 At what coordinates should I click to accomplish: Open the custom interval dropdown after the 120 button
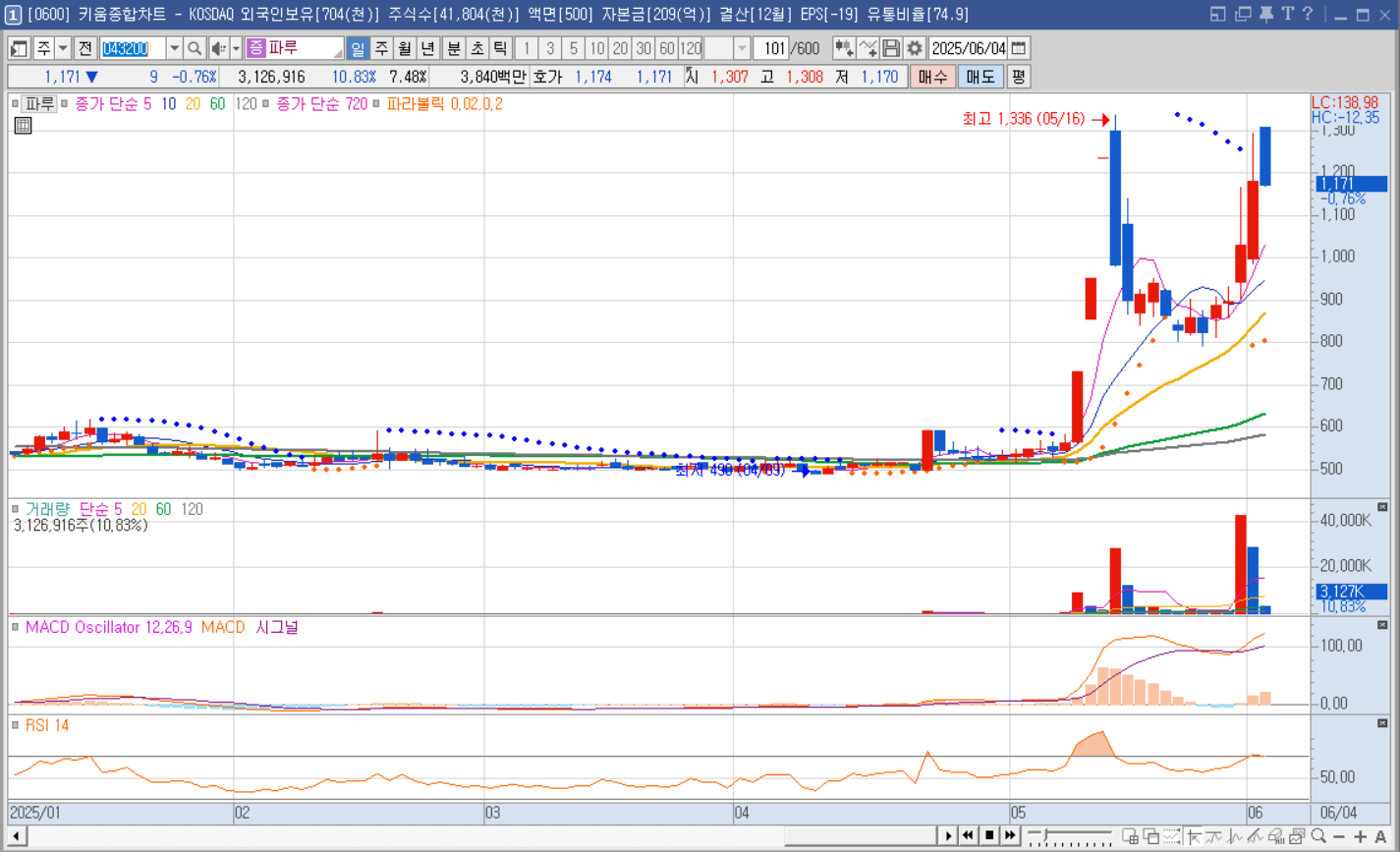(x=742, y=48)
